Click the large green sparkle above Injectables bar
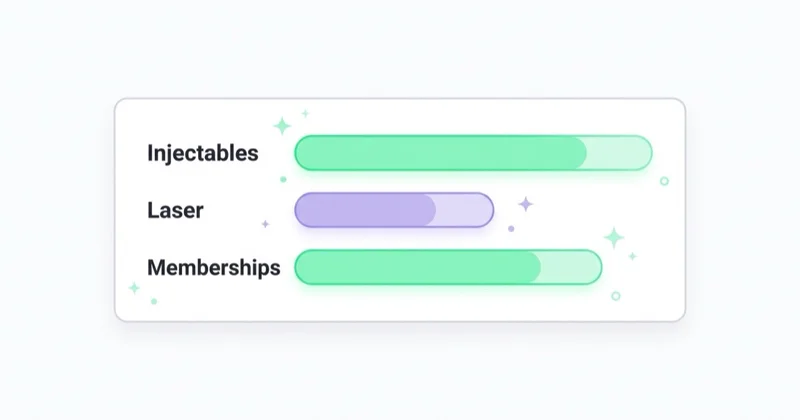Viewport: 800px width, 420px height. 282,126
